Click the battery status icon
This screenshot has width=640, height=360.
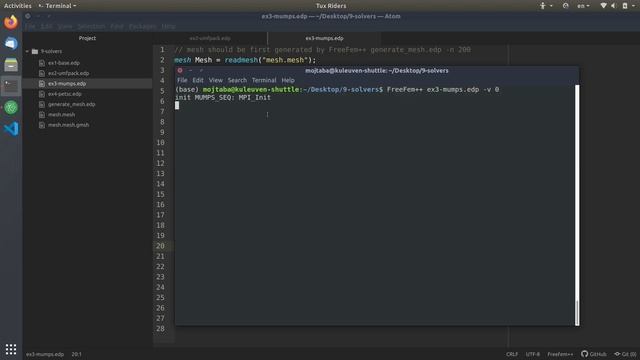624,6
